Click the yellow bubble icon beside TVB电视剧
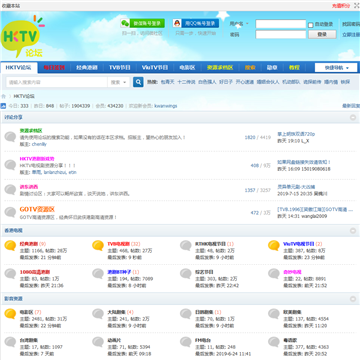The width and height of the screenshot is (360, 360). [x=98, y=246]
